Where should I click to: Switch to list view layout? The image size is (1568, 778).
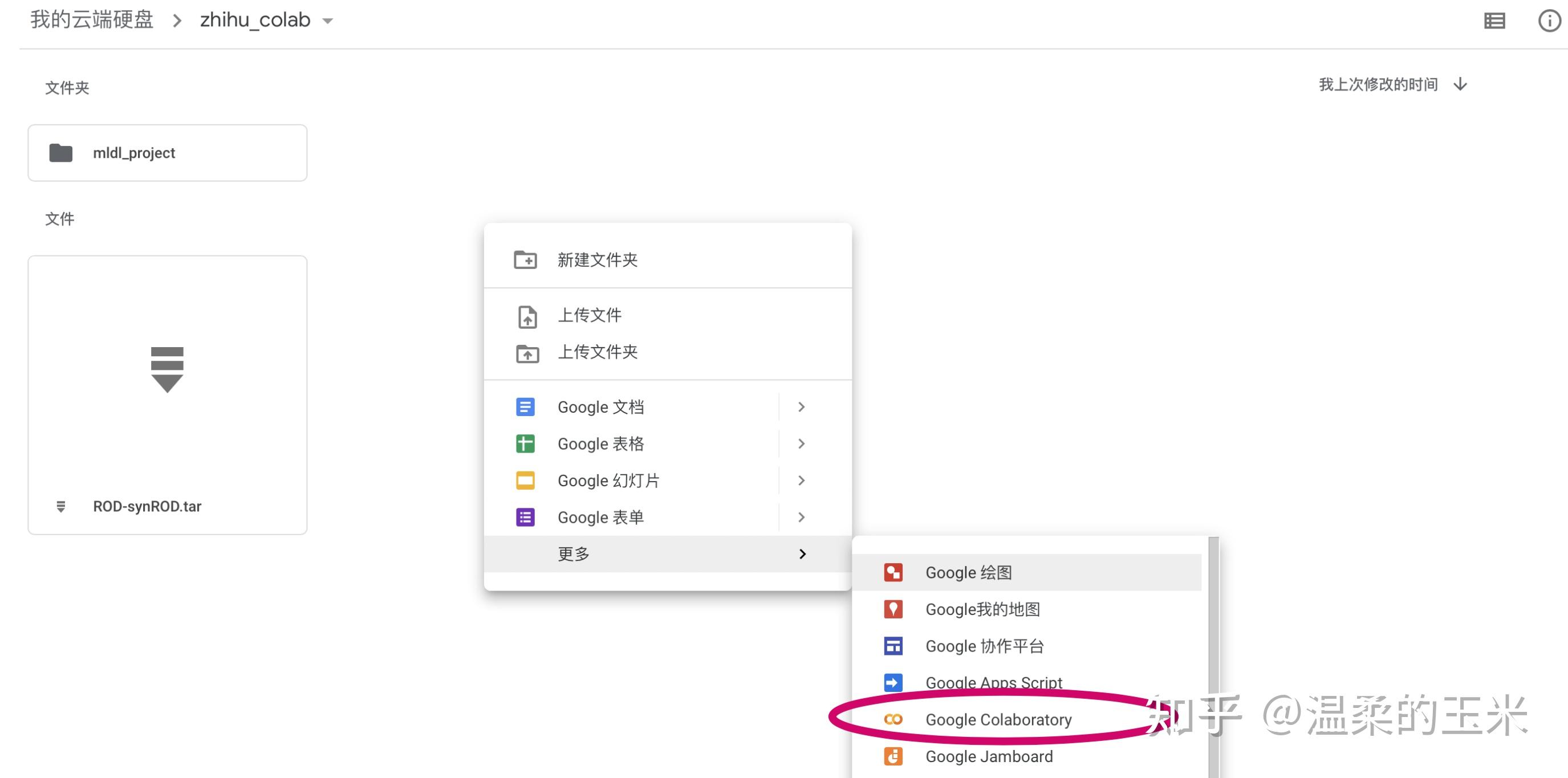click(x=1495, y=20)
